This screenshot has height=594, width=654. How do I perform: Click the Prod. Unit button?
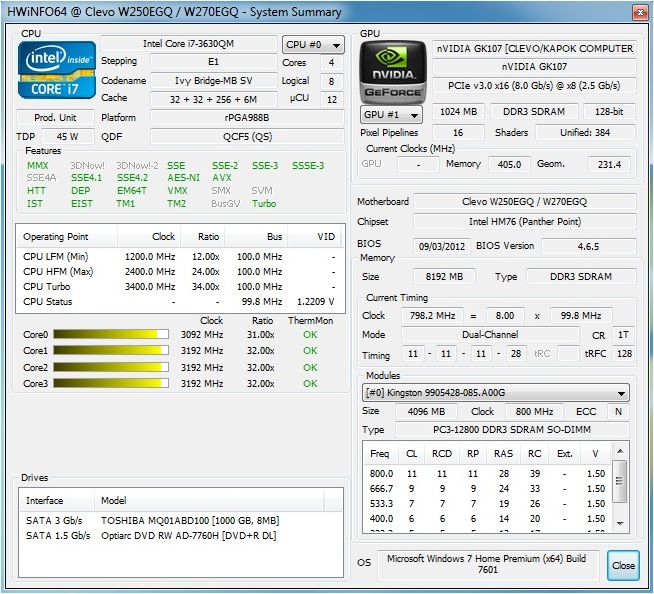pos(55,118)
